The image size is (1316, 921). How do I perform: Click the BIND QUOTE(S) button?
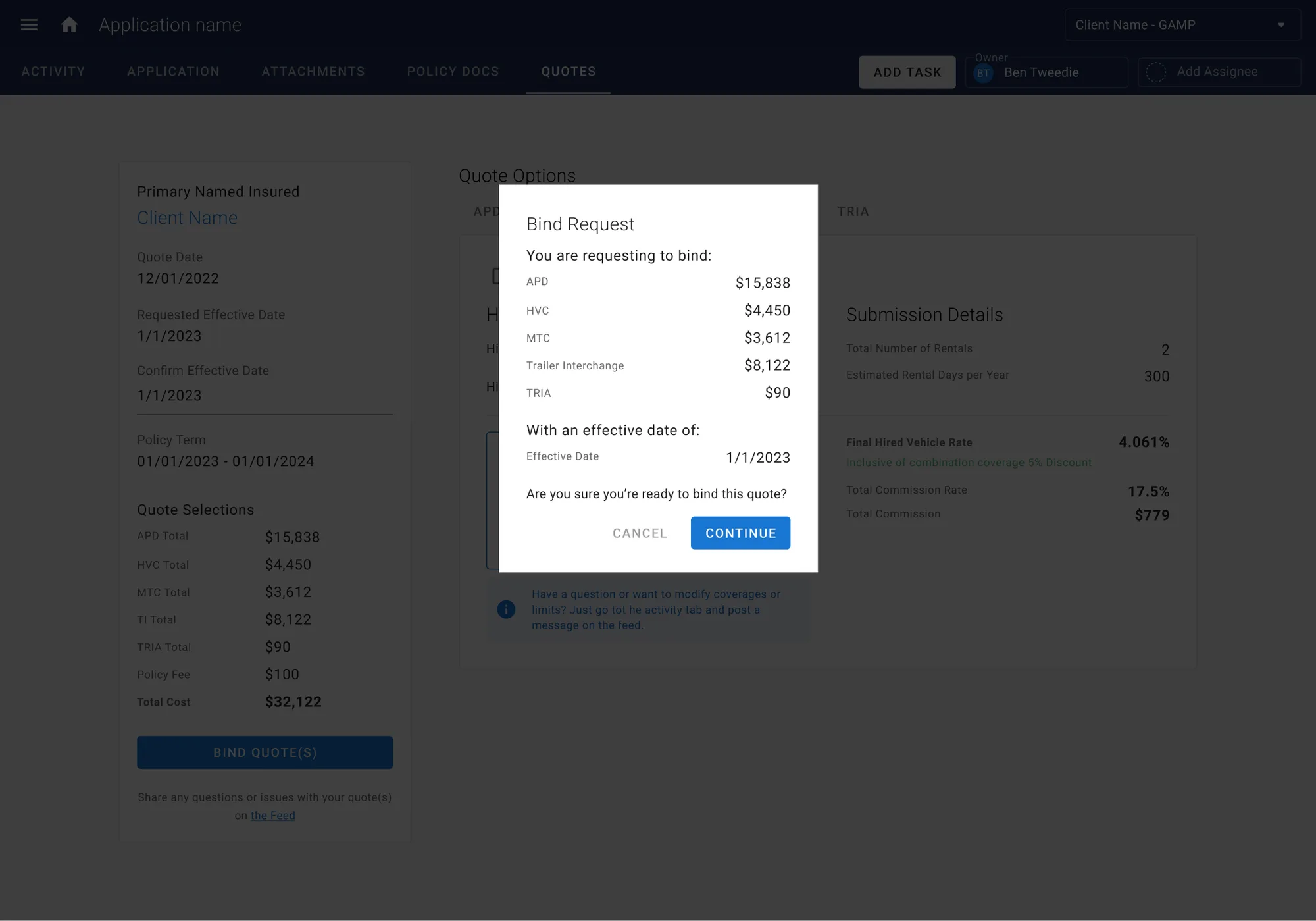coord(265,752)
